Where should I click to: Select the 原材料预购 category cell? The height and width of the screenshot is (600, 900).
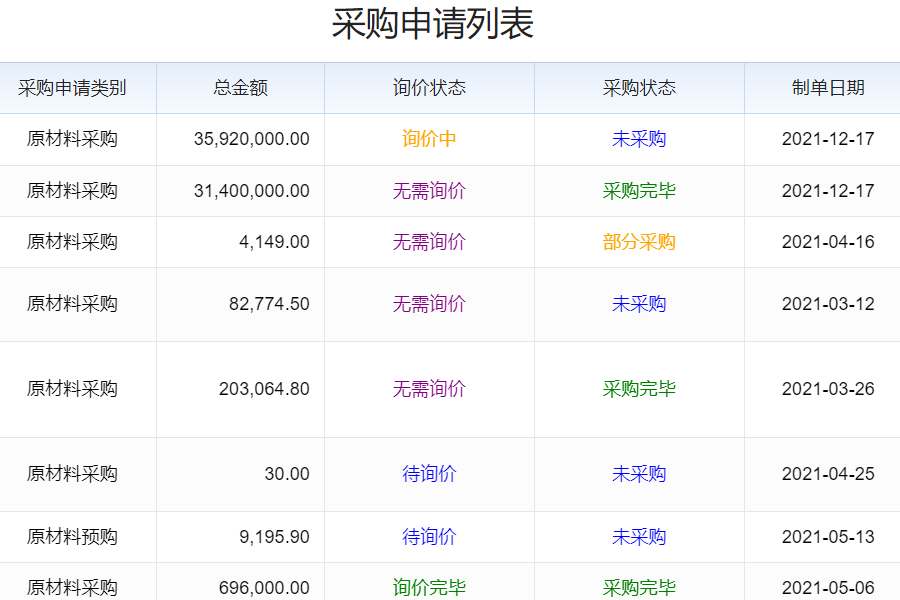[72, 537]
